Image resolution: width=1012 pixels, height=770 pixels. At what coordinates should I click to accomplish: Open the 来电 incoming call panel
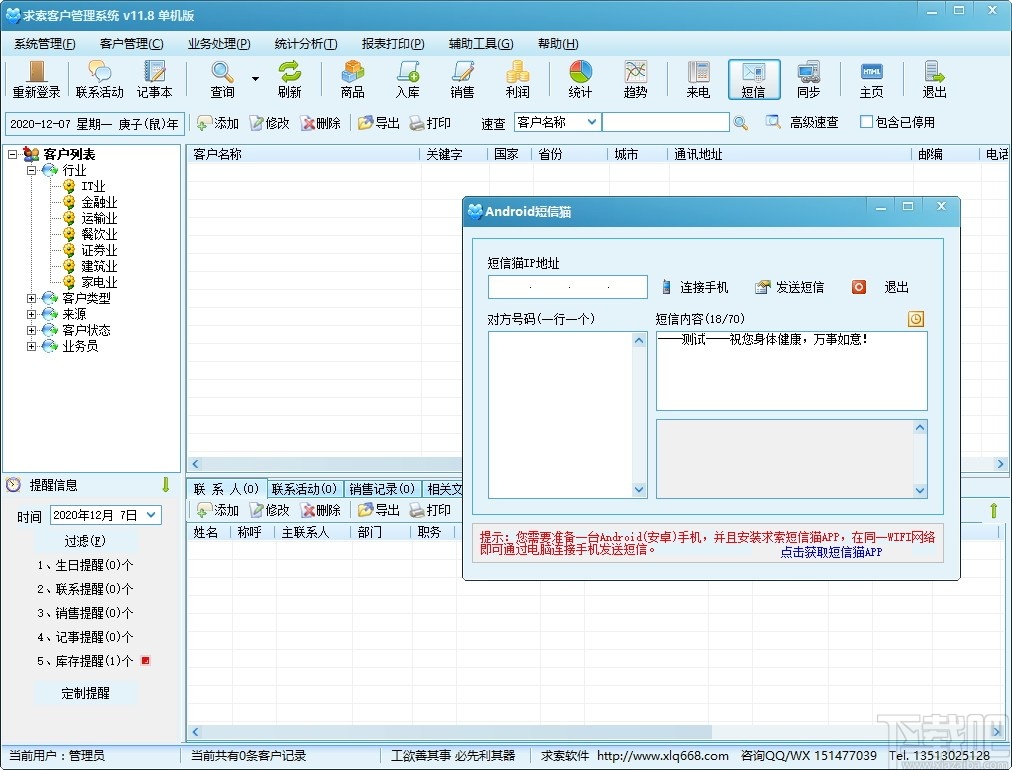pyautogui.click(x=697, y=80)
